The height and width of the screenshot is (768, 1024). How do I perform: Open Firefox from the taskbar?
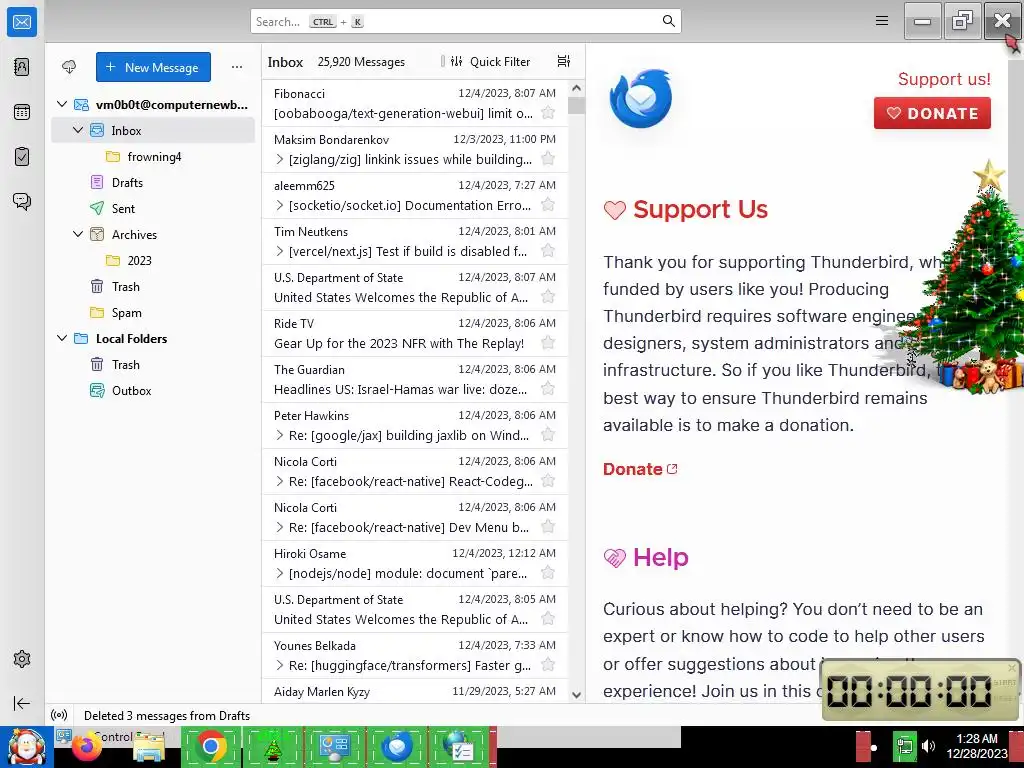tap(87, 748)
